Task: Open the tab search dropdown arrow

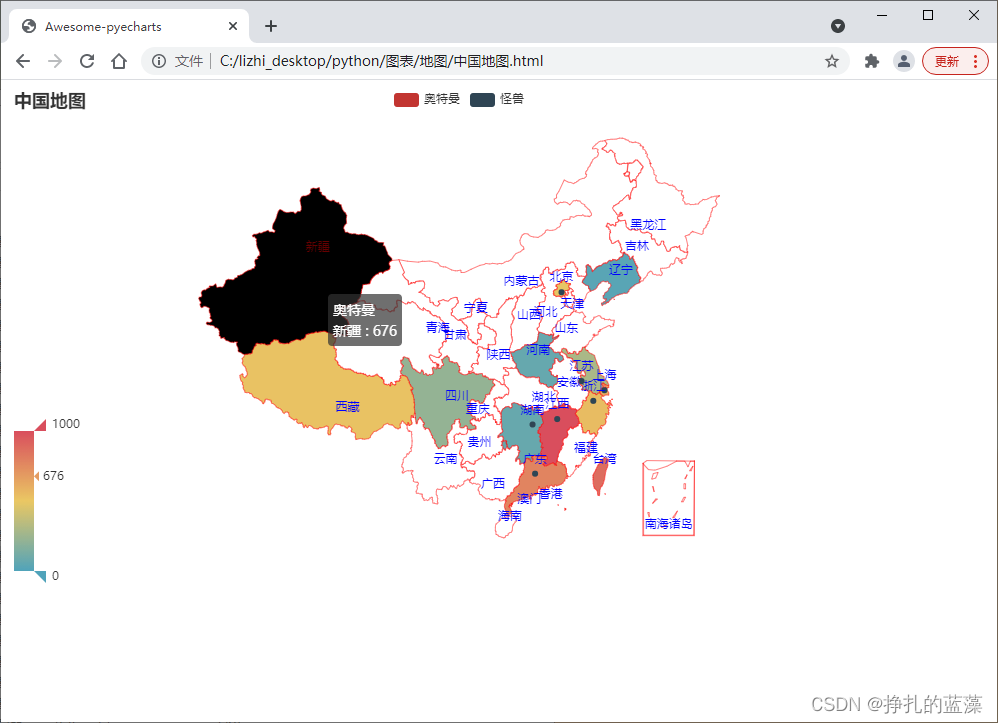Action: (x=838, y=26)
